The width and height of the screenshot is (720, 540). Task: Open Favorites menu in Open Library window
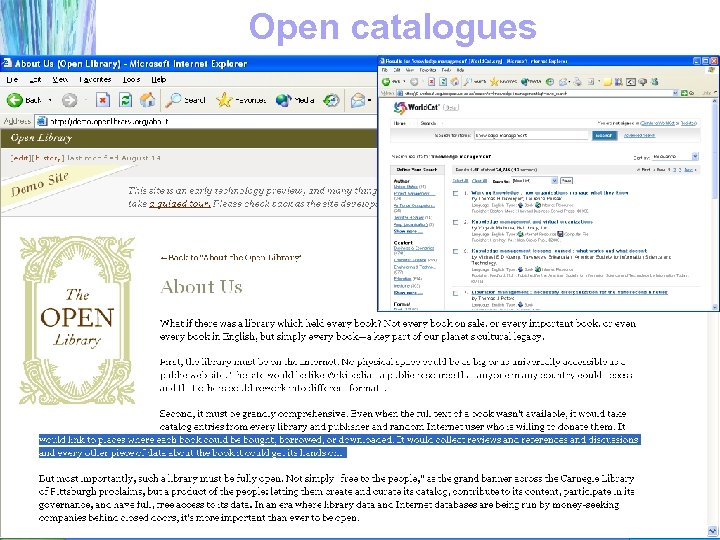(x=95, y=79)
